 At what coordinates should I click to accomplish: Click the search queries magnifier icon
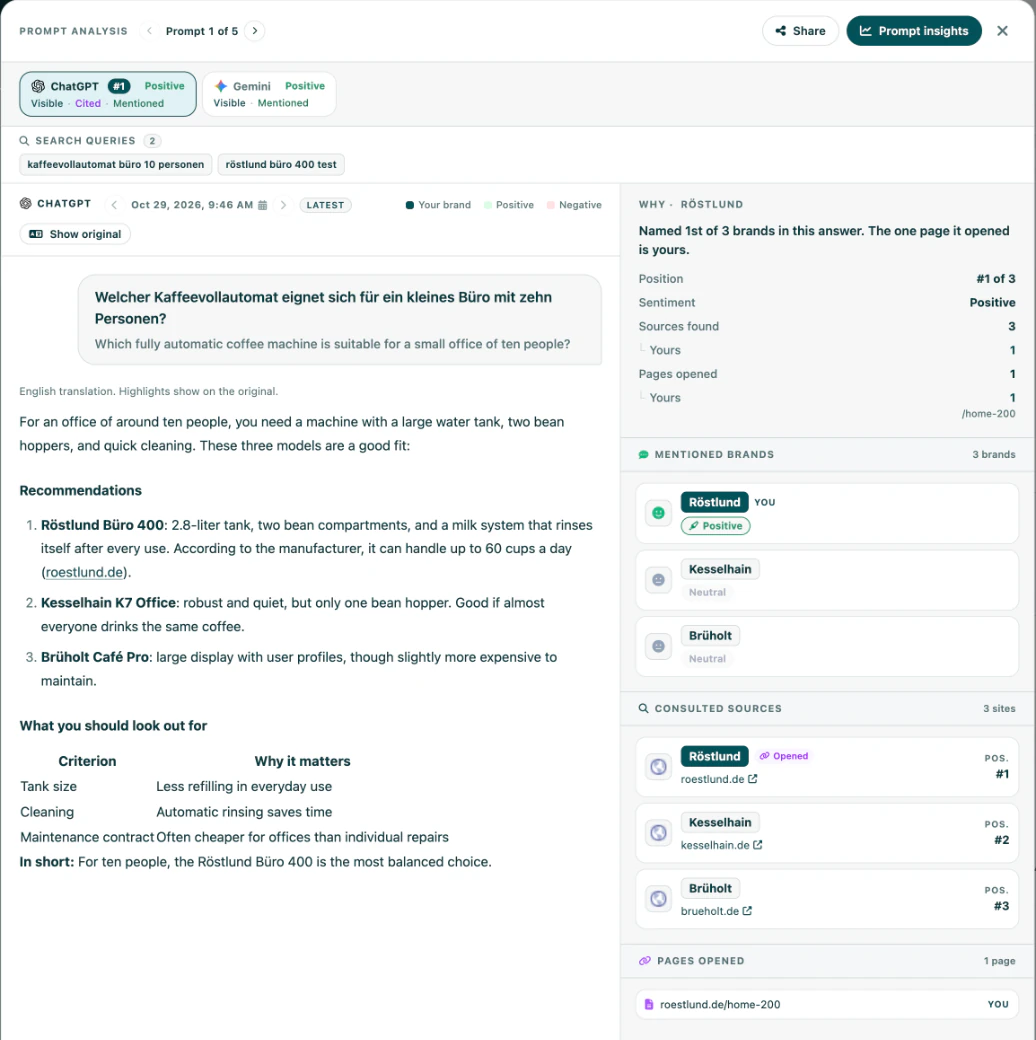[x=25, y=141]
